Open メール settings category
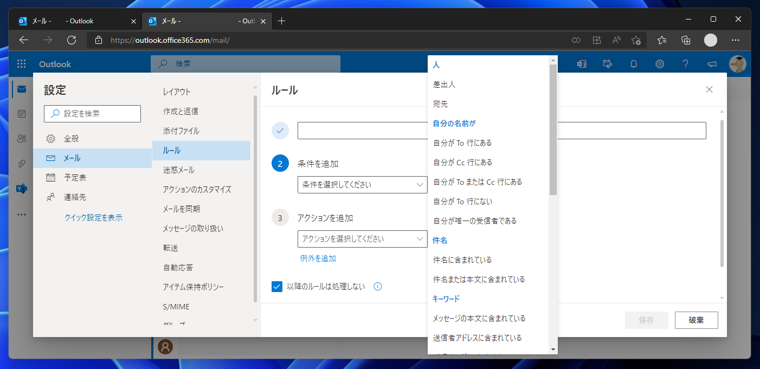Viewport: 760px width, 369px height. click(x=92, y=158)
